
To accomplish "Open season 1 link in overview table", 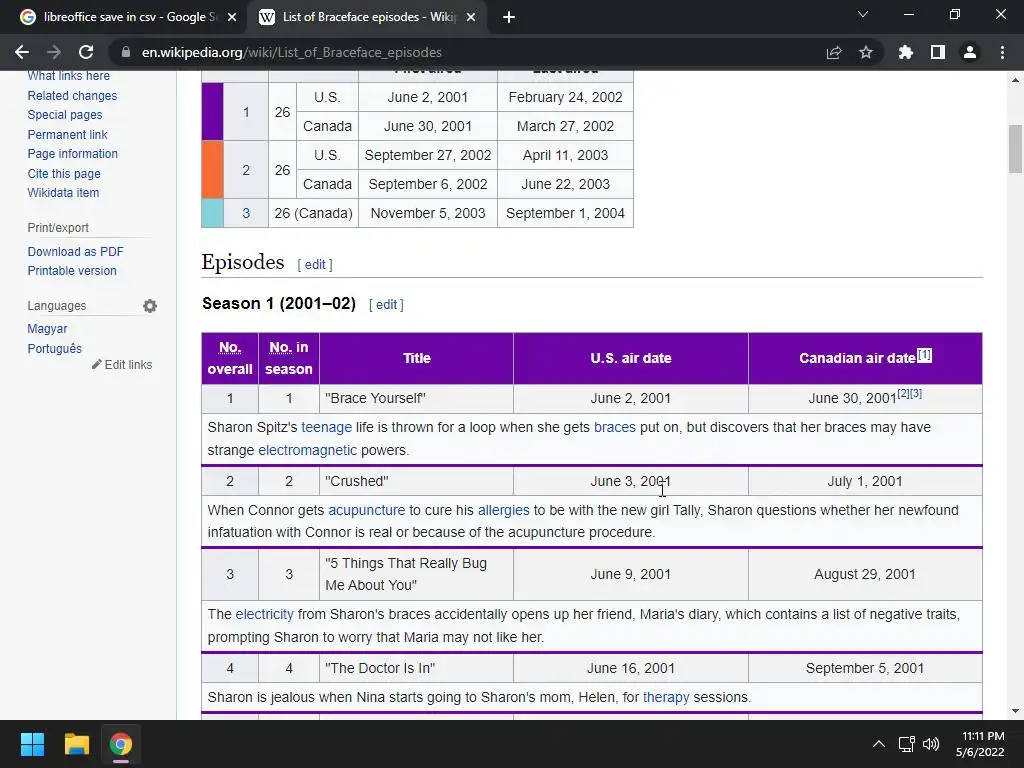I will 246,112.
